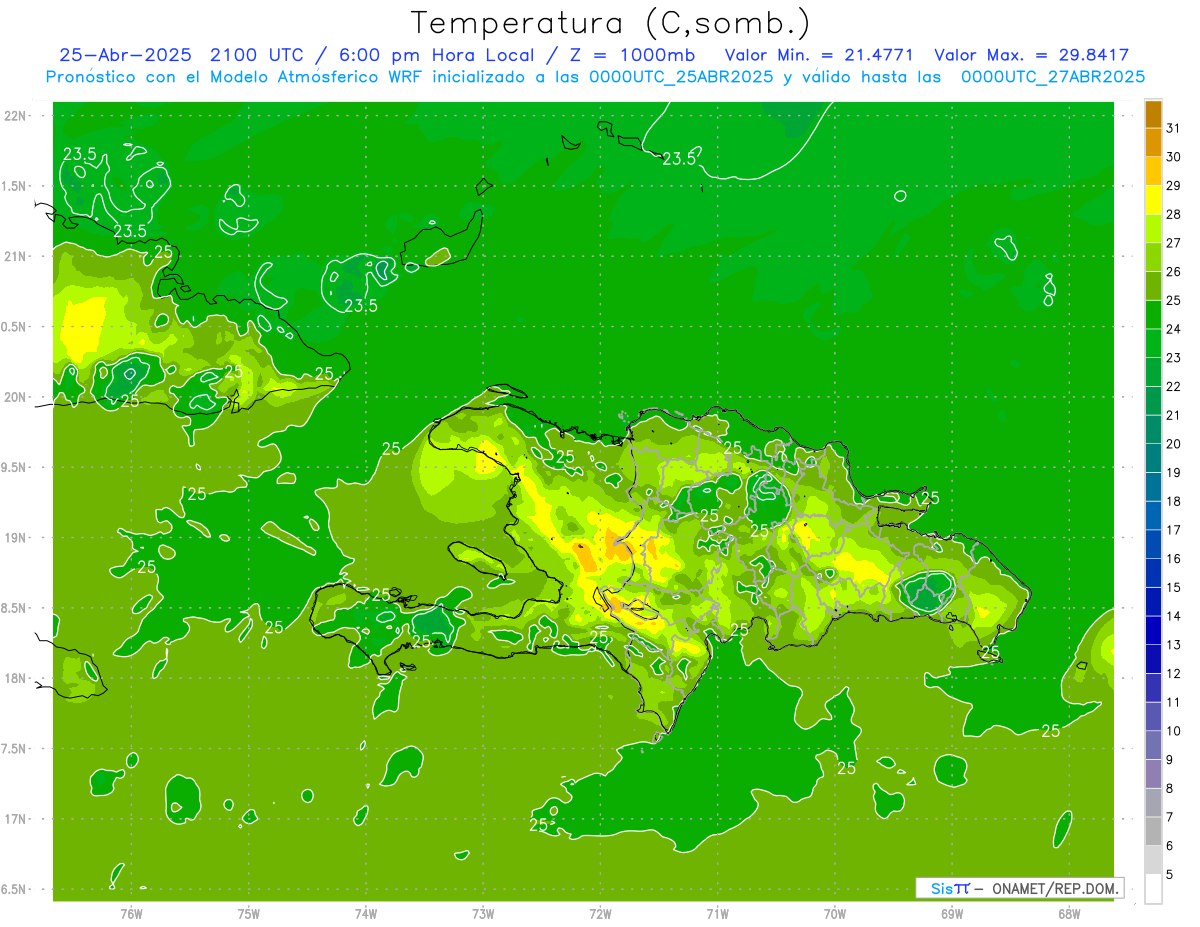
Task: Click "0000UTC_25ABR2025" initialization time text
Action: [680, 76]
